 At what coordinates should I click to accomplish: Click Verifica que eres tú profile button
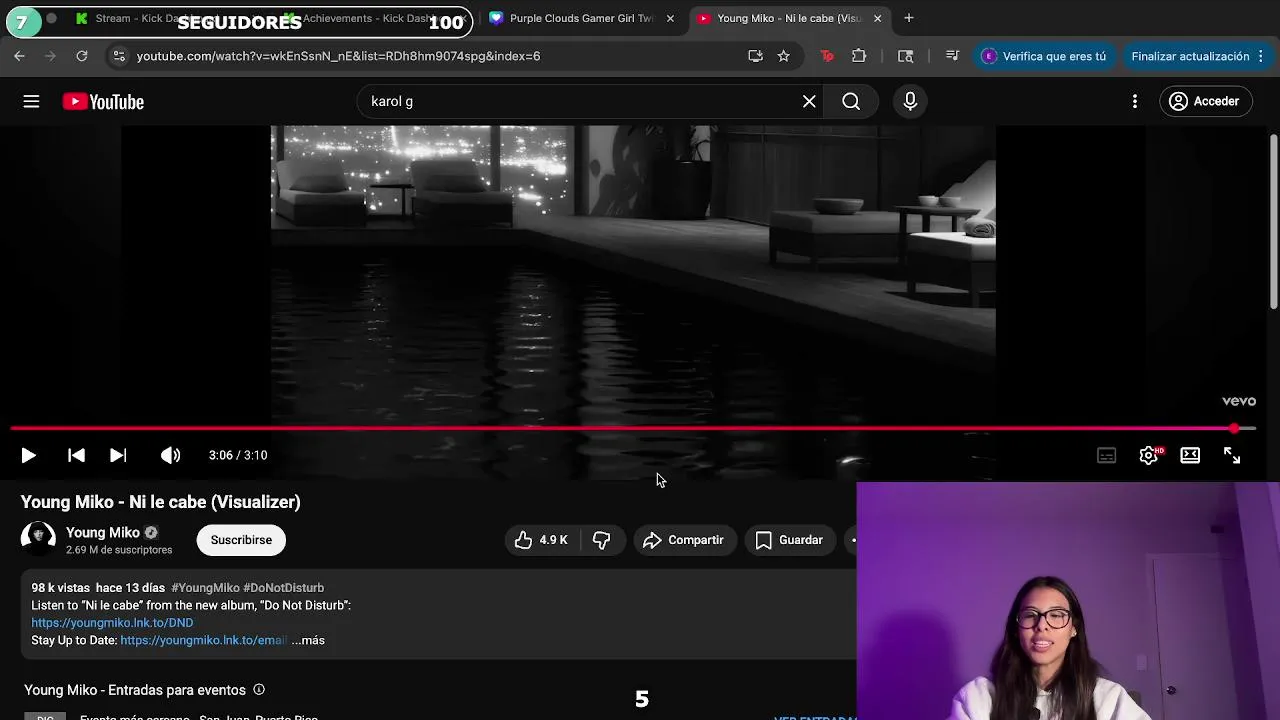1045,56
